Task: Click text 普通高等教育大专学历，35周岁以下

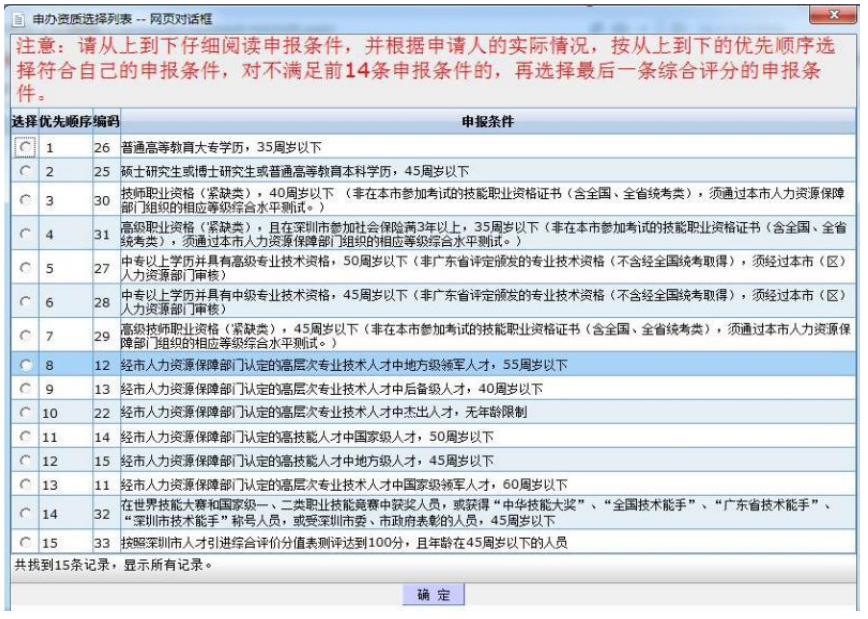Action: (221, 147)
